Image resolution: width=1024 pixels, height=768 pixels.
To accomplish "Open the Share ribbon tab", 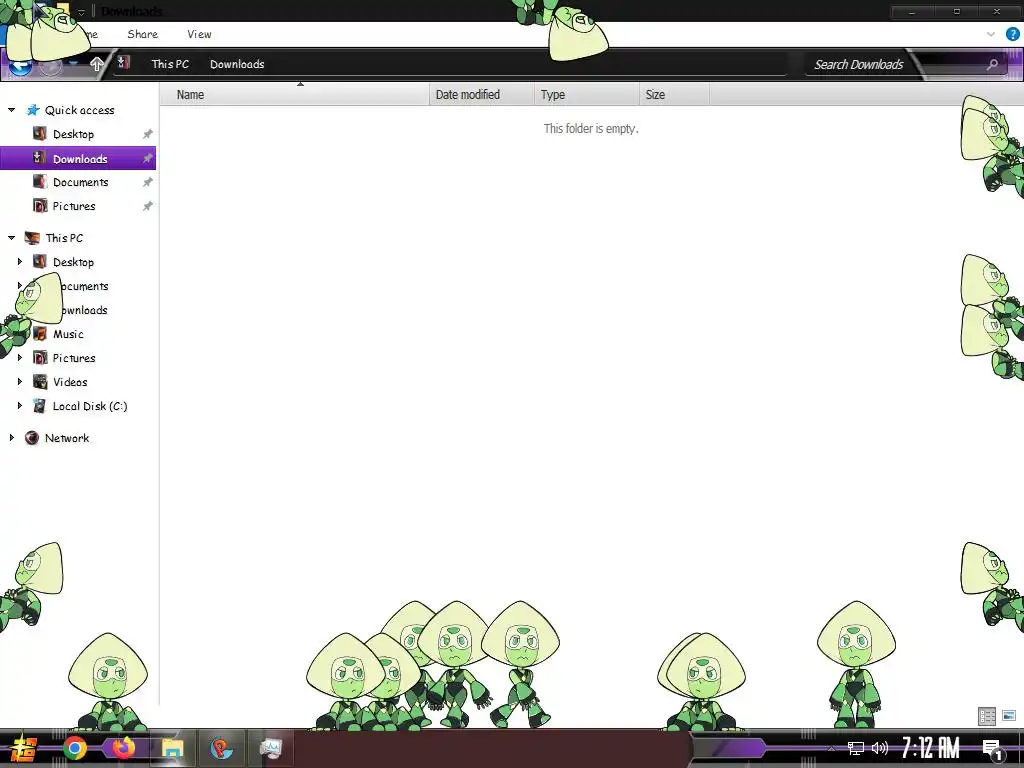I will (142, 35).
